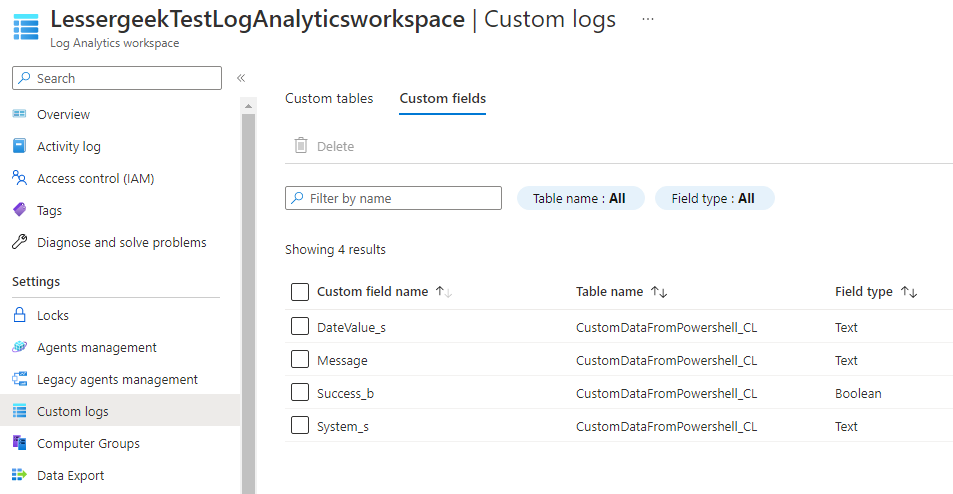Open the Legacy agents management link

click(x=117, y=379)
